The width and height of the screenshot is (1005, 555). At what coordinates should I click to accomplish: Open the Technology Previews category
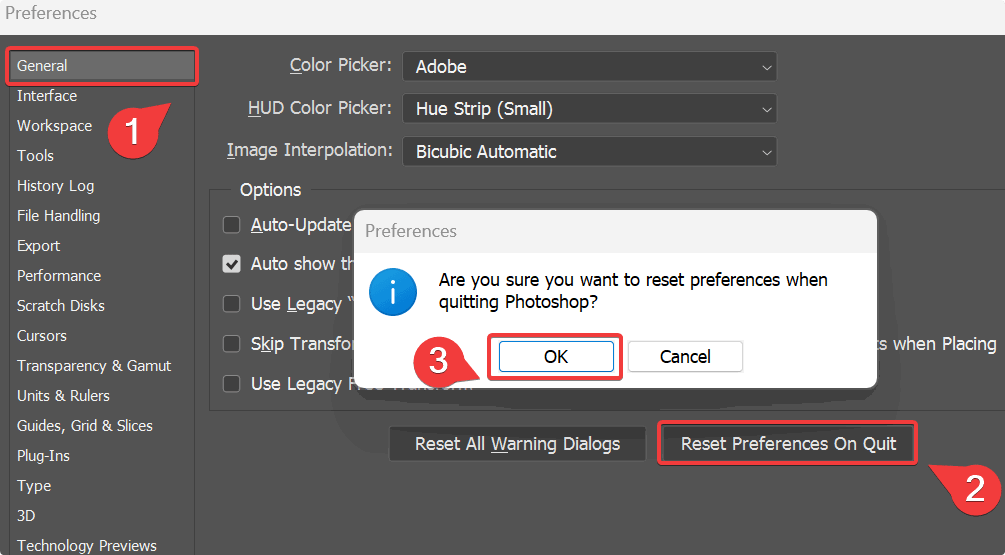87,545
